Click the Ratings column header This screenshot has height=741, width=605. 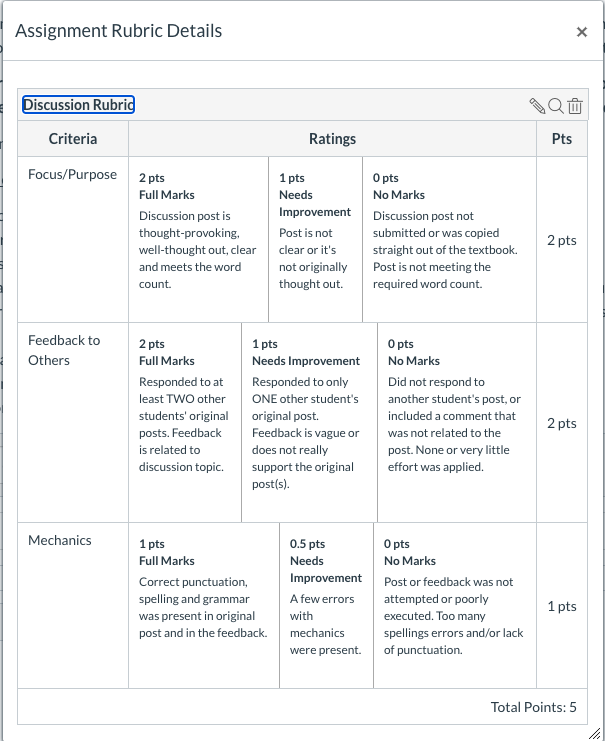click(x=332, y=139)
